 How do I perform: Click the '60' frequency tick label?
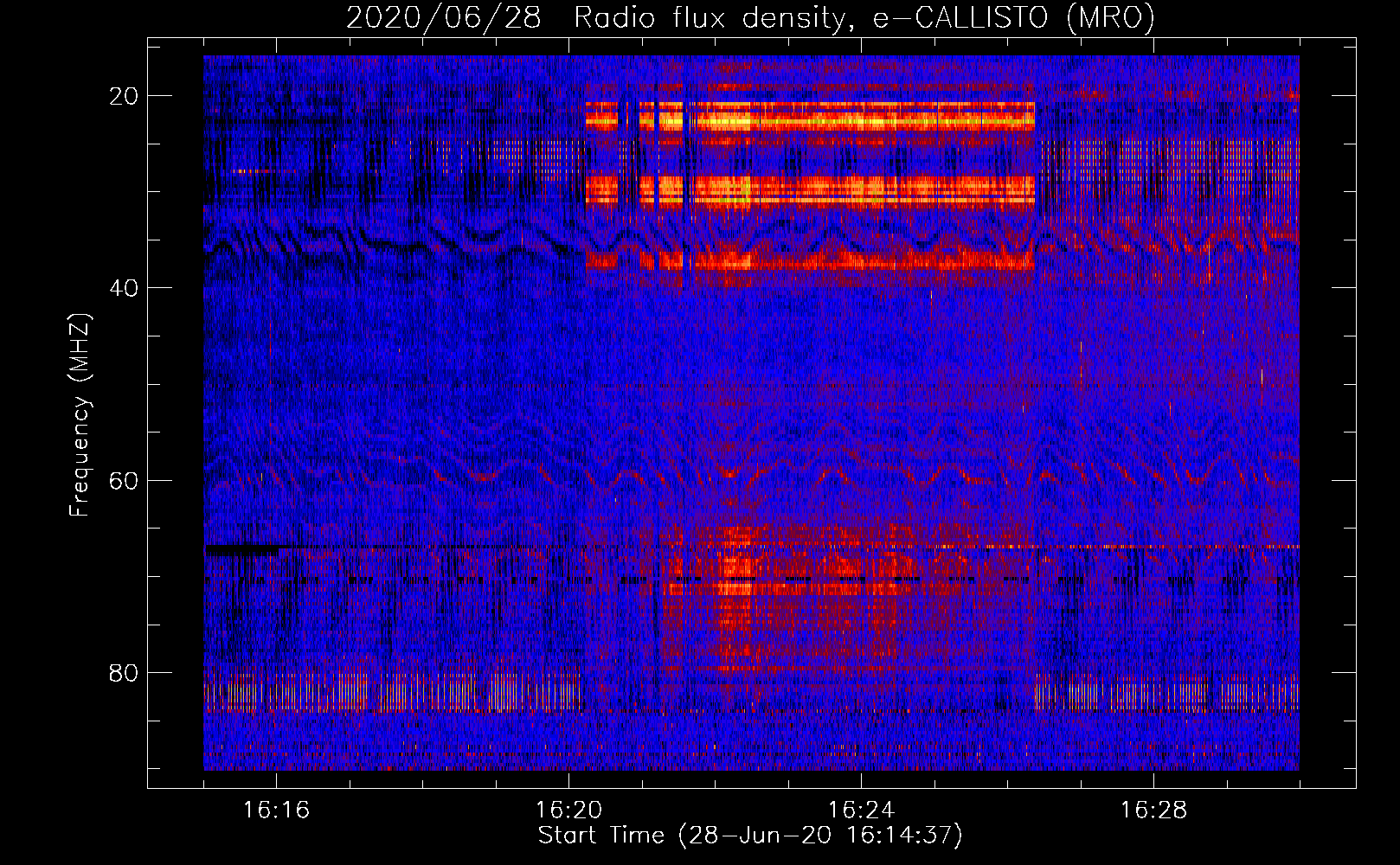point(124,481)
